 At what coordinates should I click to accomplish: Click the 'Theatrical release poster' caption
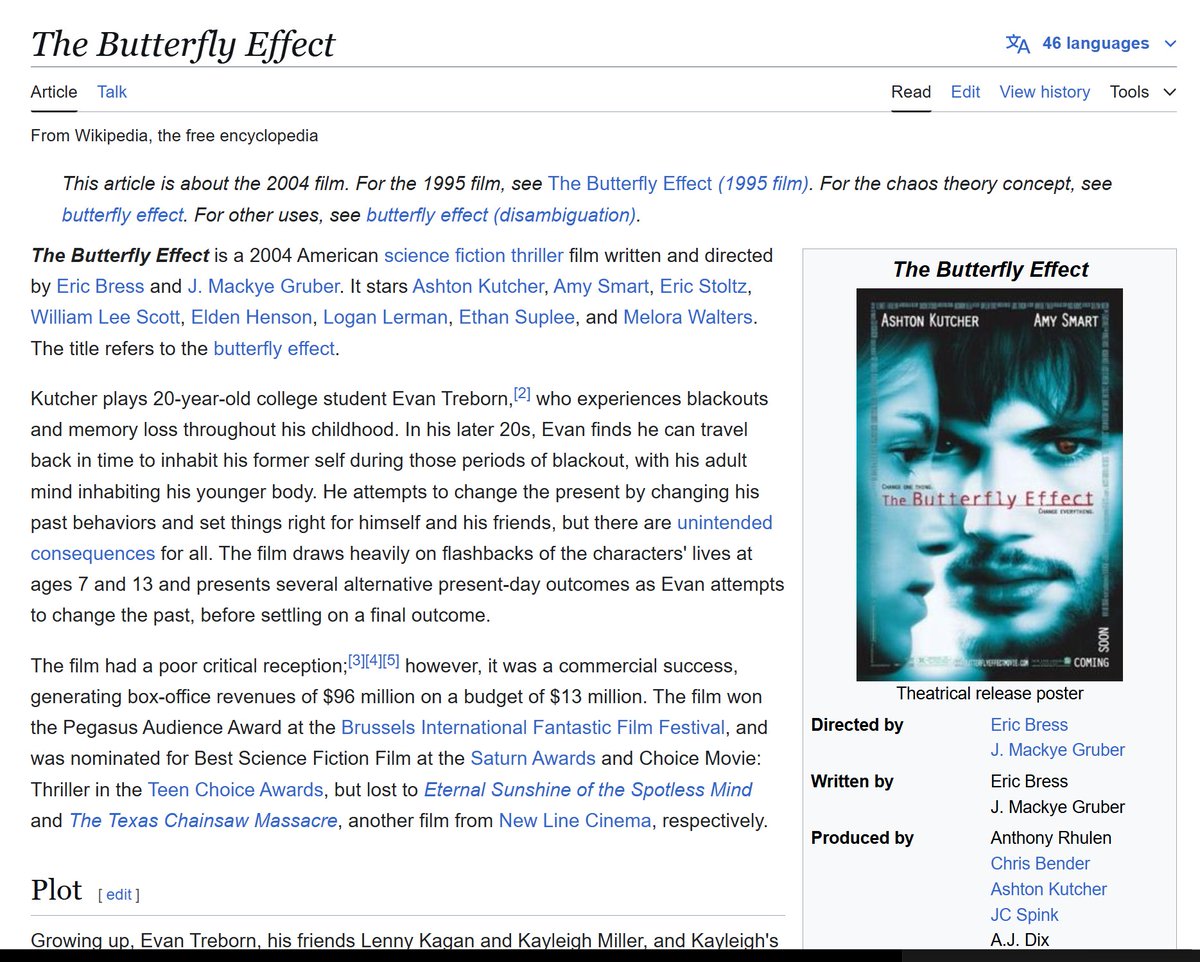pos(989,693)
